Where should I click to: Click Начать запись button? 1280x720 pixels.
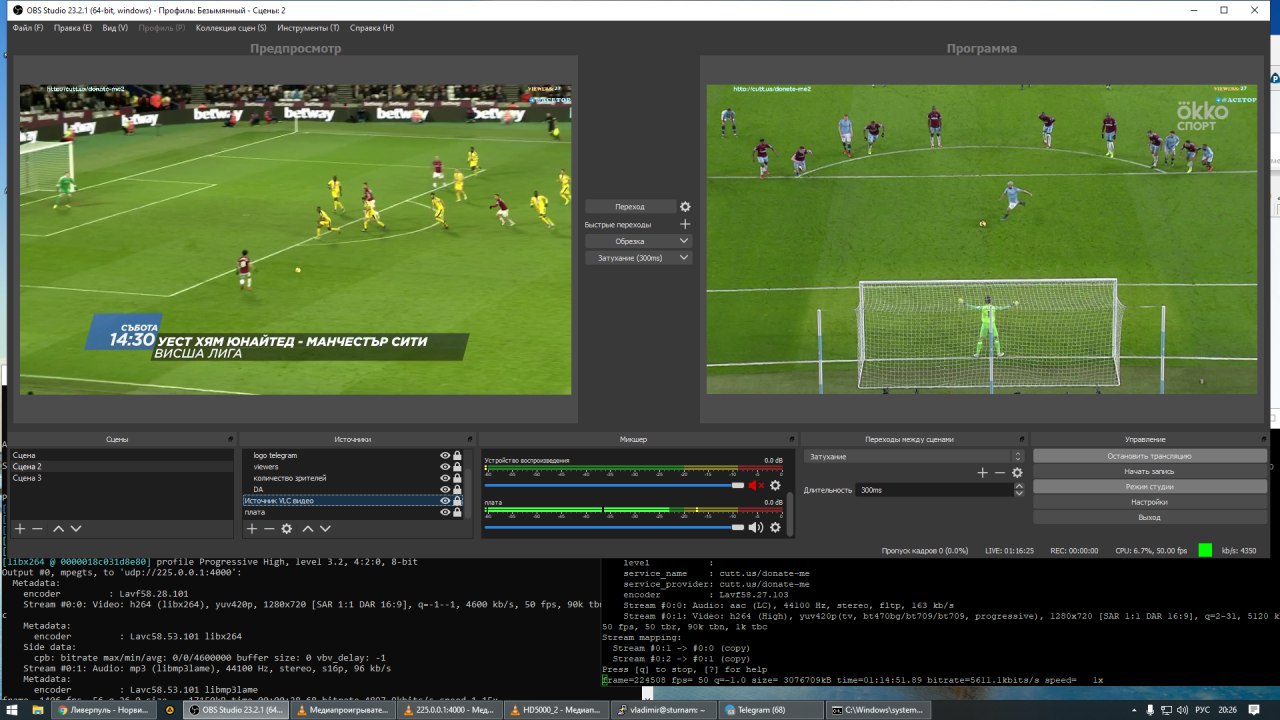pos(1149,471)
